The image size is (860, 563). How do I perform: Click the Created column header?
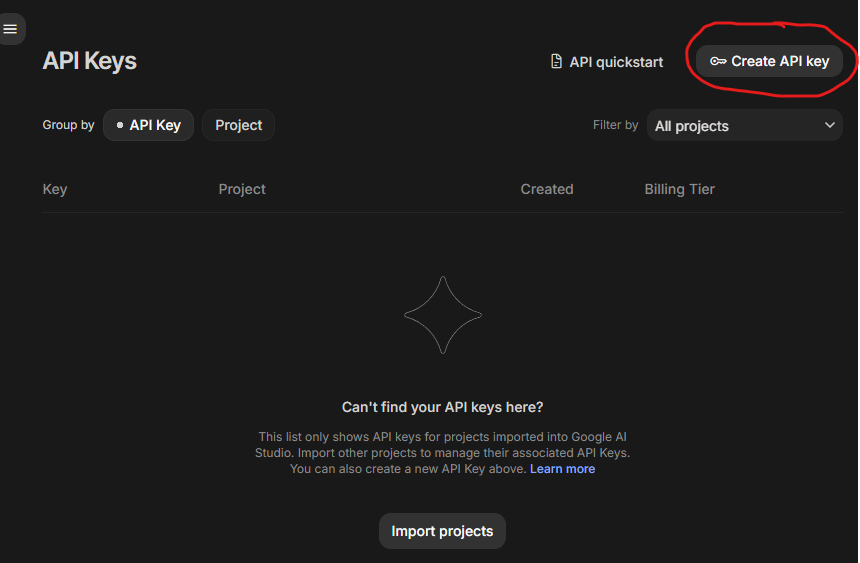point(547,189)
